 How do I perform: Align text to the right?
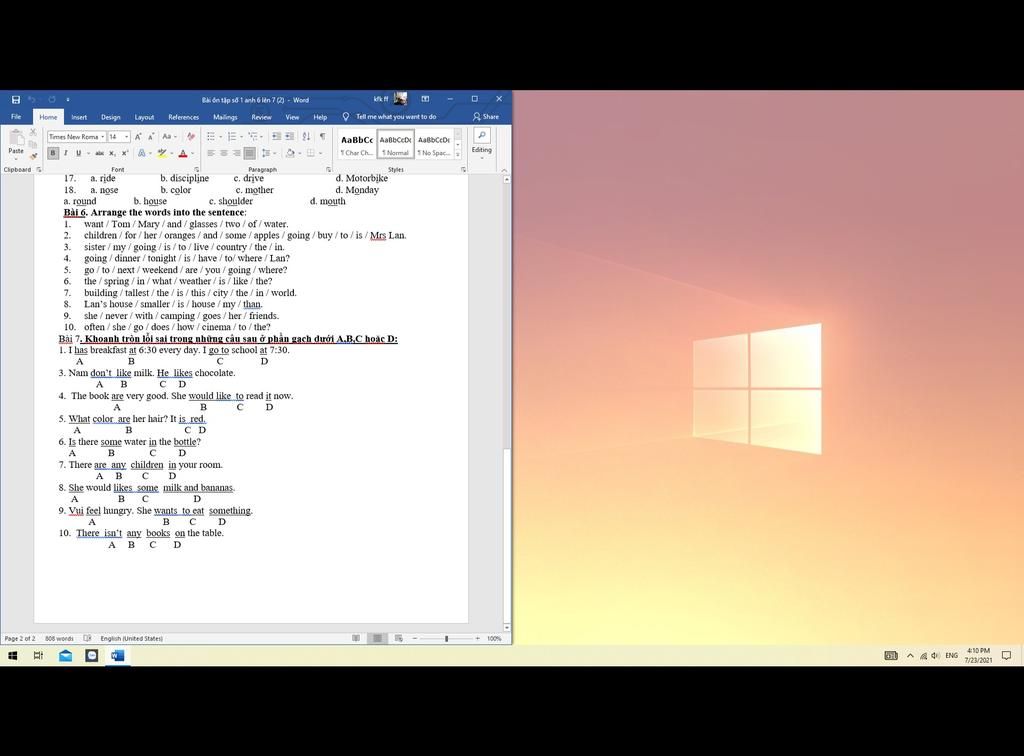pos(236,153)
